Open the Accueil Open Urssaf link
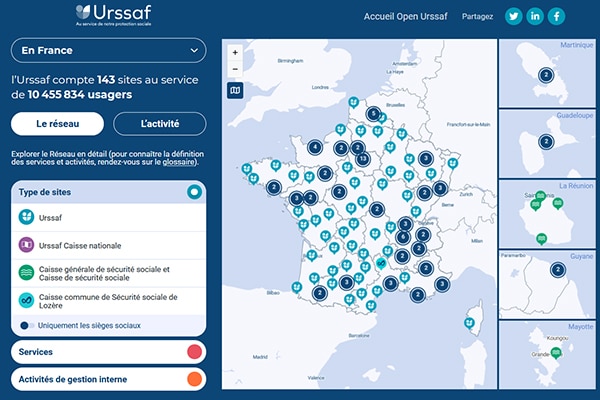600x400 pixels. (x=403, y=17)
